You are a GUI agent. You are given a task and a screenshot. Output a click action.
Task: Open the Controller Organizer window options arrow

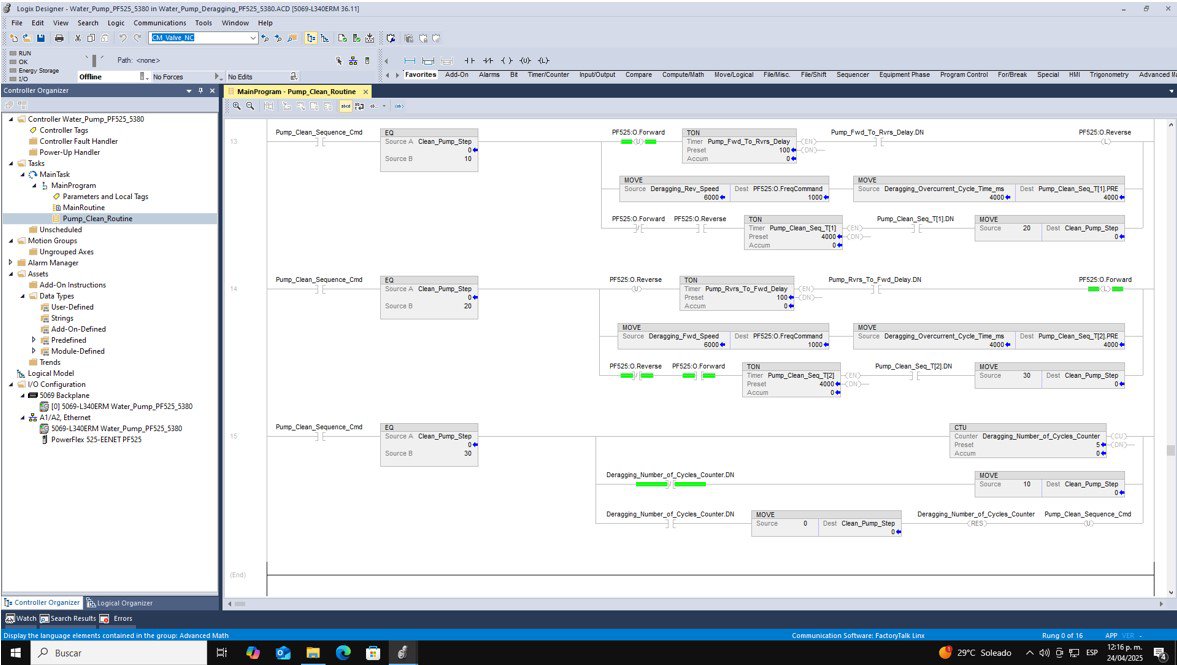coord(189,91)
